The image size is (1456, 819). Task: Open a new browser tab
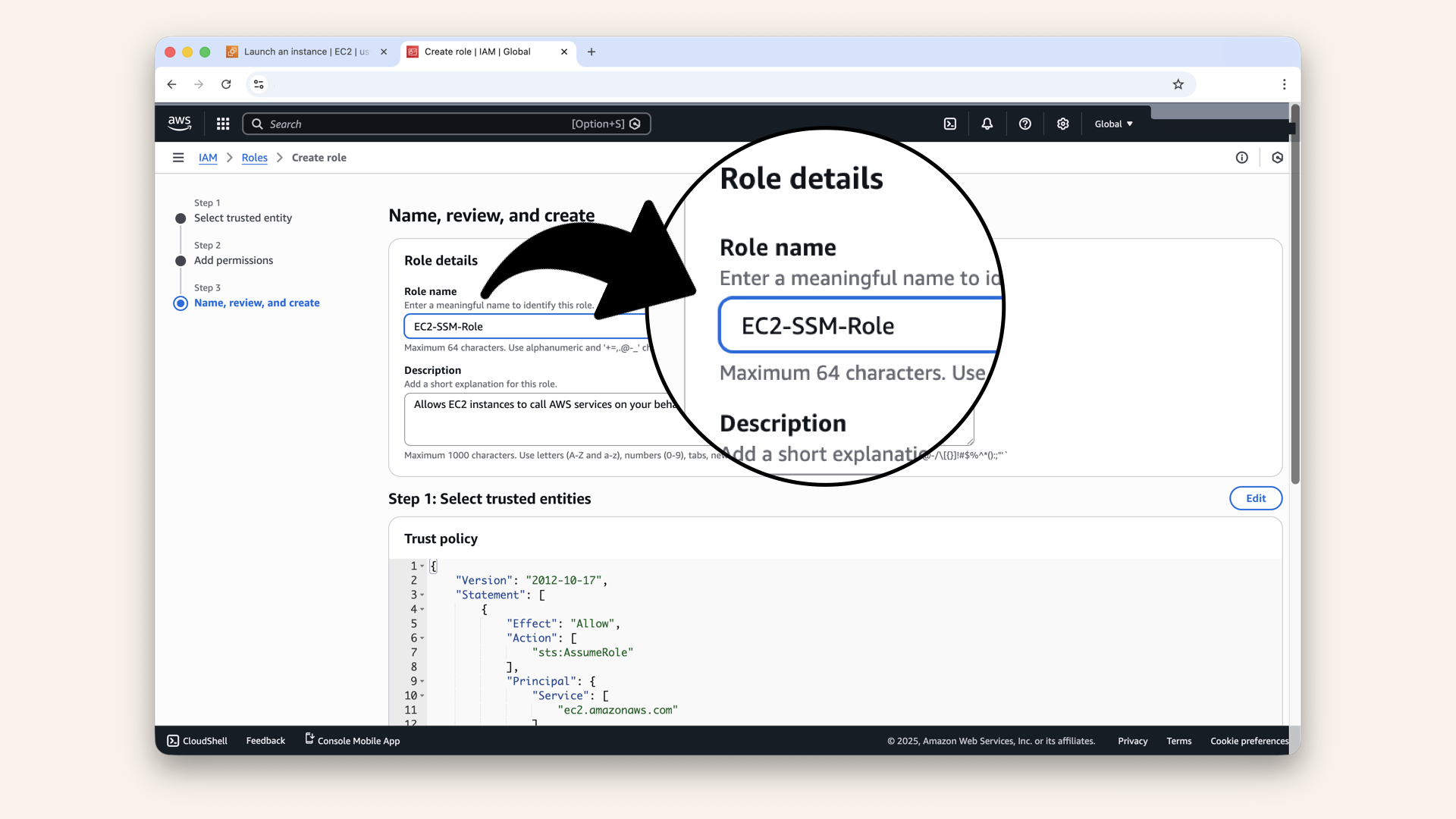(591, 52)
